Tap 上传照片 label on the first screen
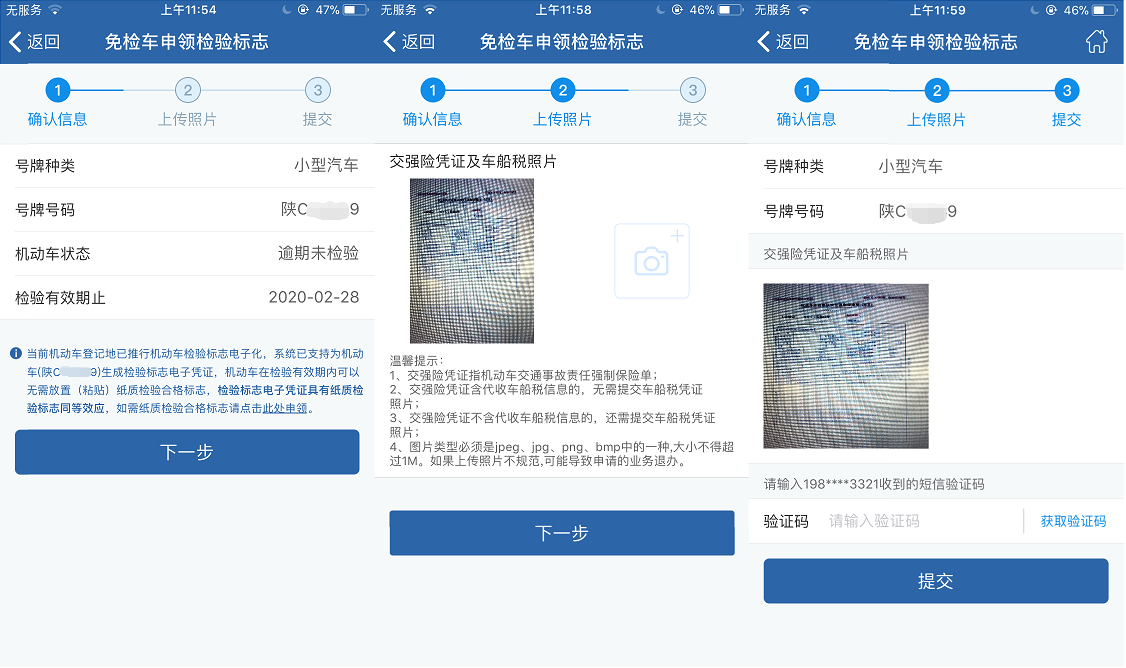The width and height of the screenshot is (1126, 668). pos(187,119)
